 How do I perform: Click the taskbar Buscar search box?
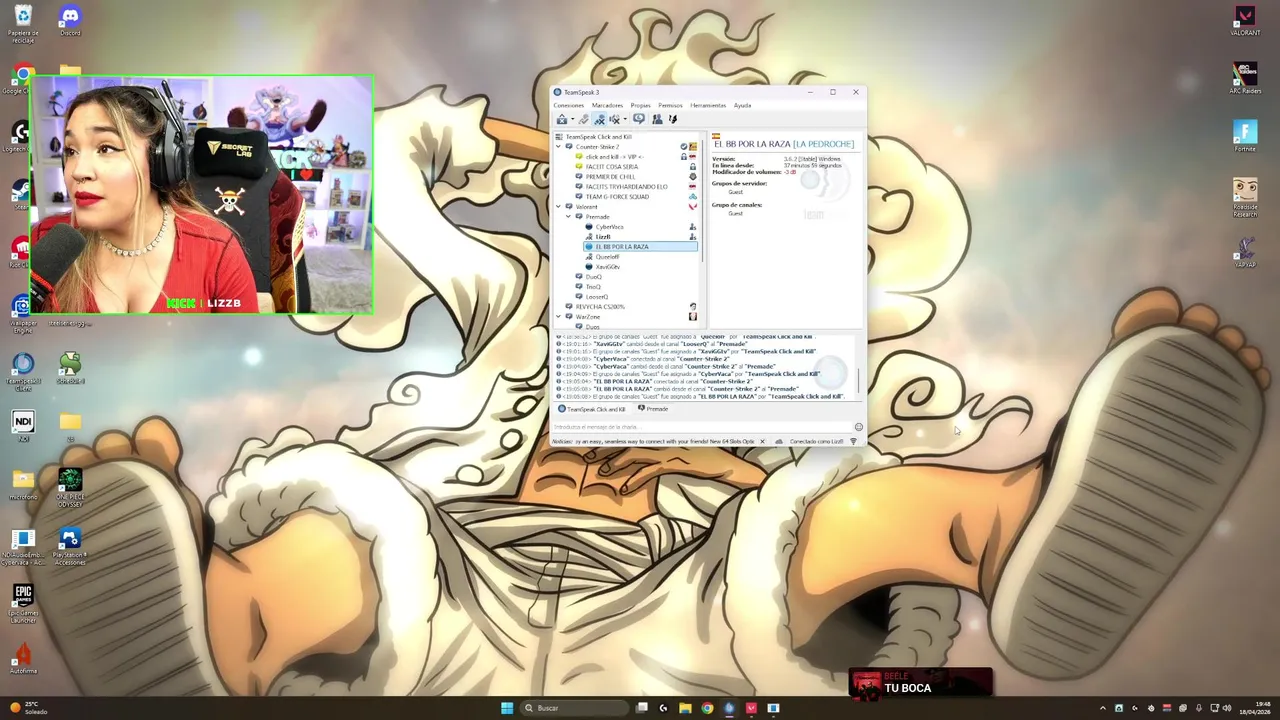tap(575, 708)
